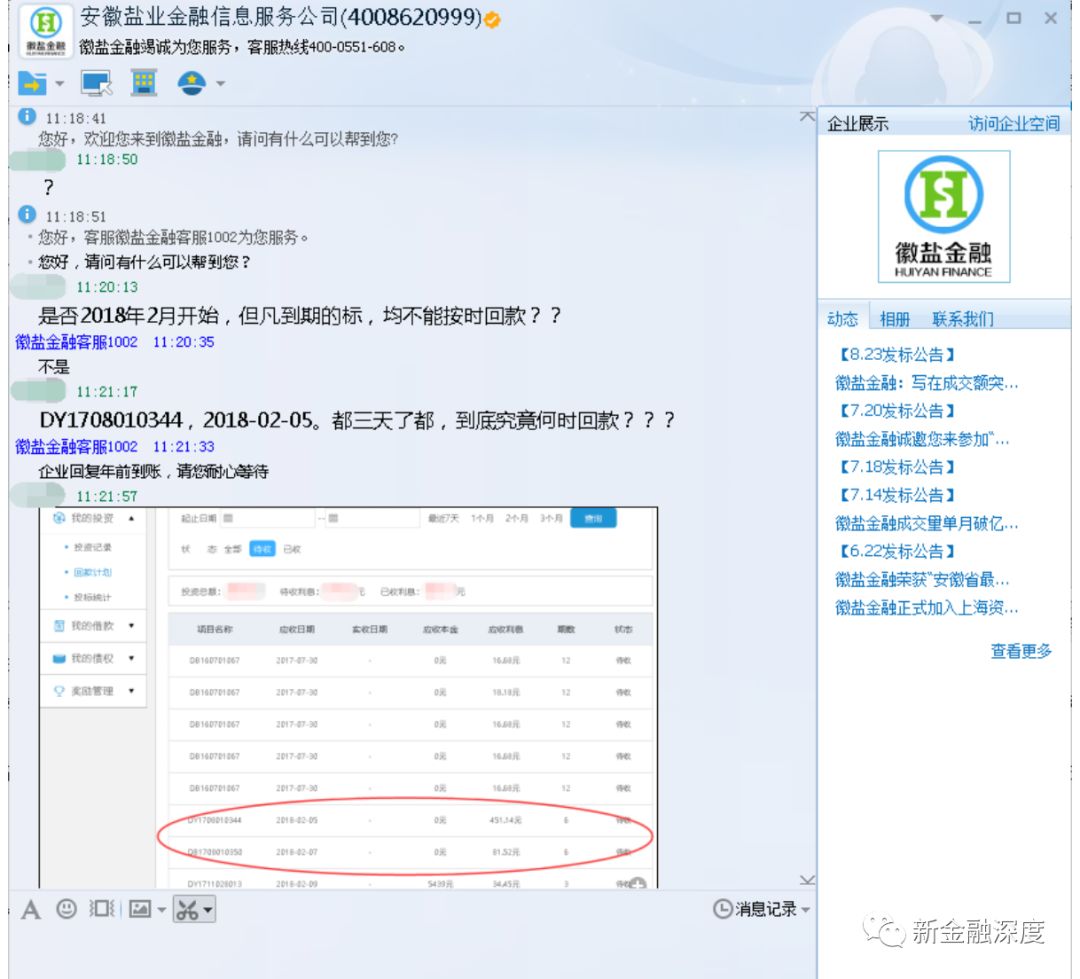
Task: Click chat scroll-up arrow at top
Action: (x=807, y=116)
